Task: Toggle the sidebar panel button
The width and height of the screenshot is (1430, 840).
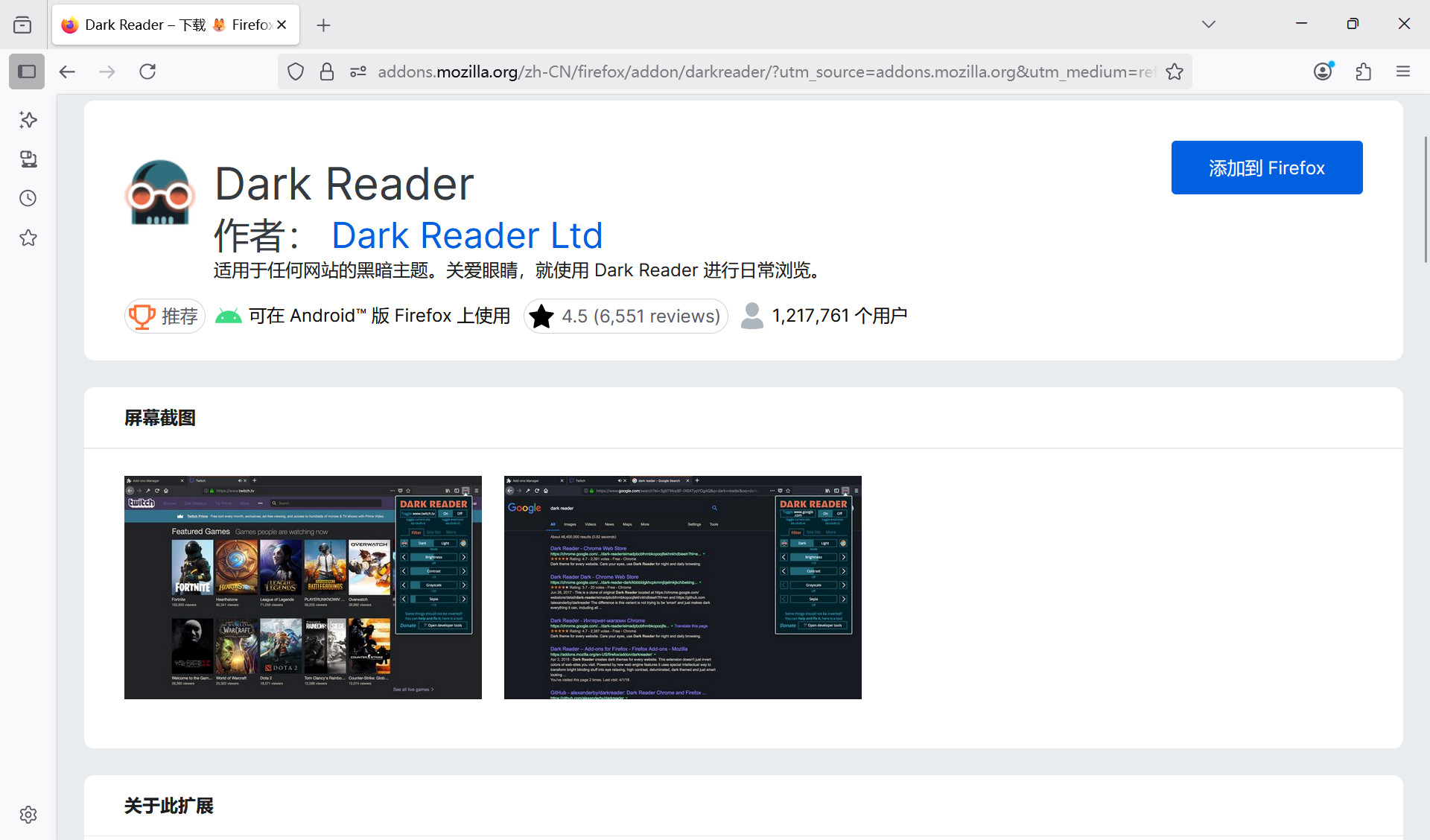Action: click(x=27, y=71)
